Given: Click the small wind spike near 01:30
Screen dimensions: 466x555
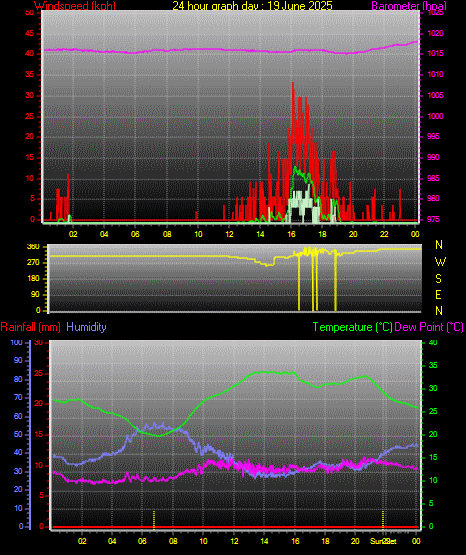Looking at the screenshot, I should [x=68, y=175].
